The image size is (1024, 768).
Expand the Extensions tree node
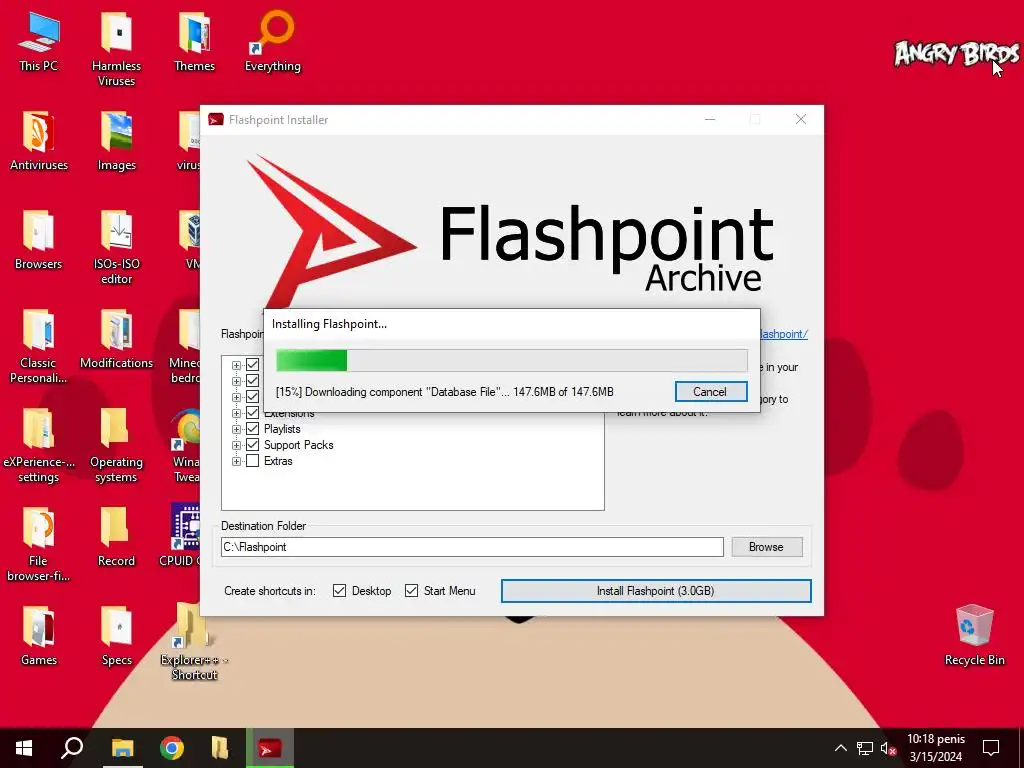[x=236, y=413]
